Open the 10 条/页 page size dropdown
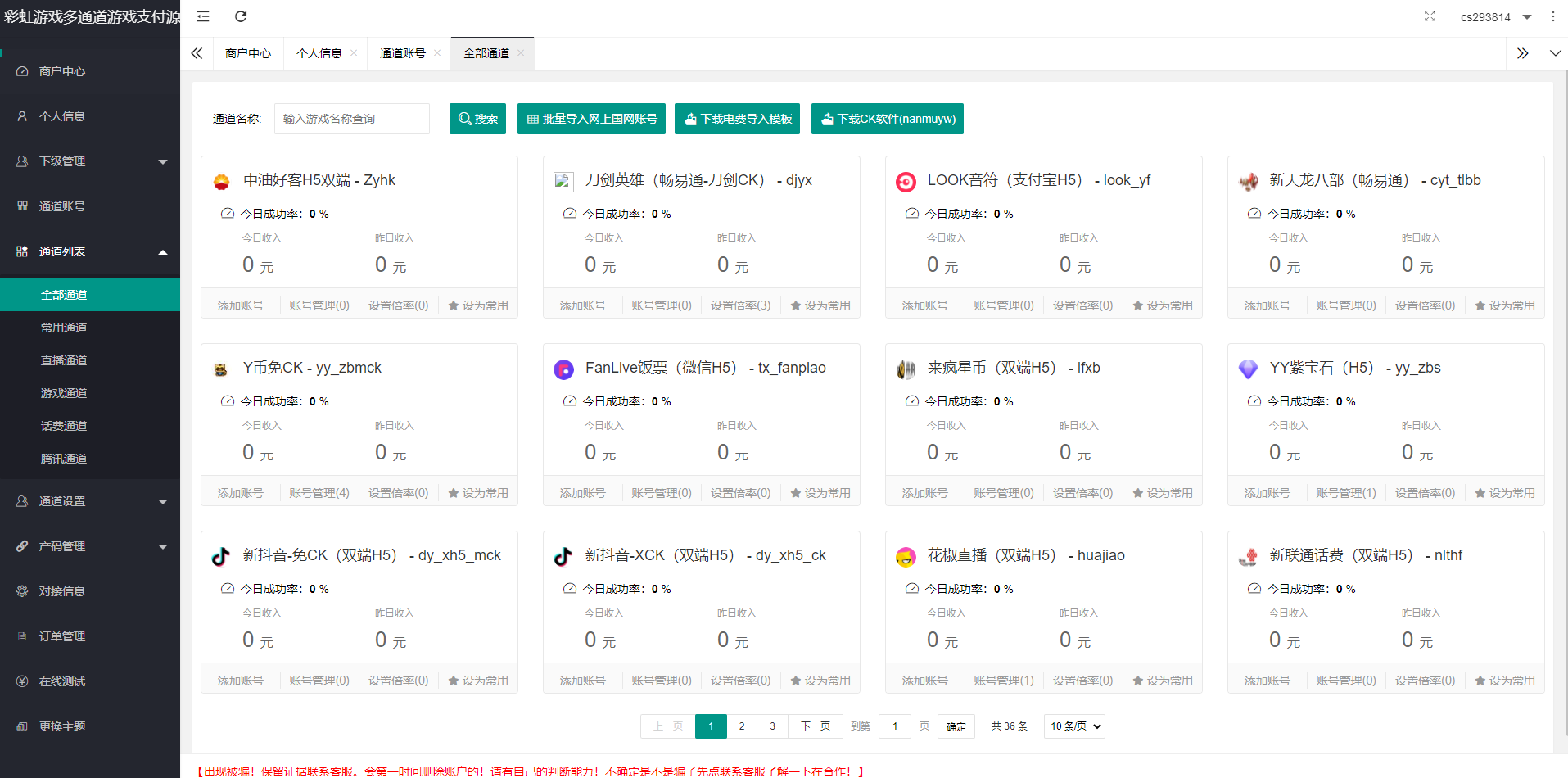 (1074, 726)
